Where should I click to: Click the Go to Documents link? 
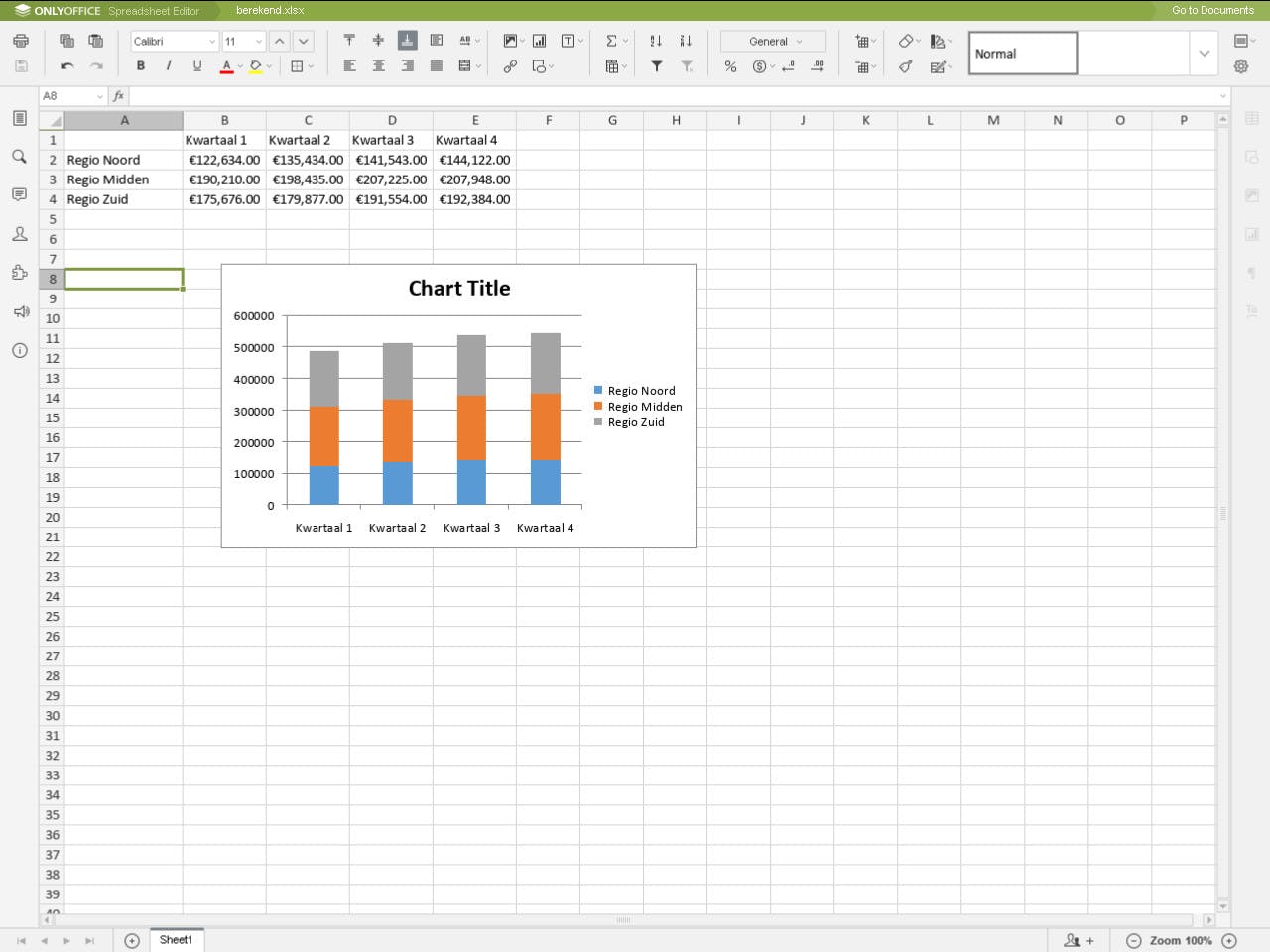click(1210, 10)
